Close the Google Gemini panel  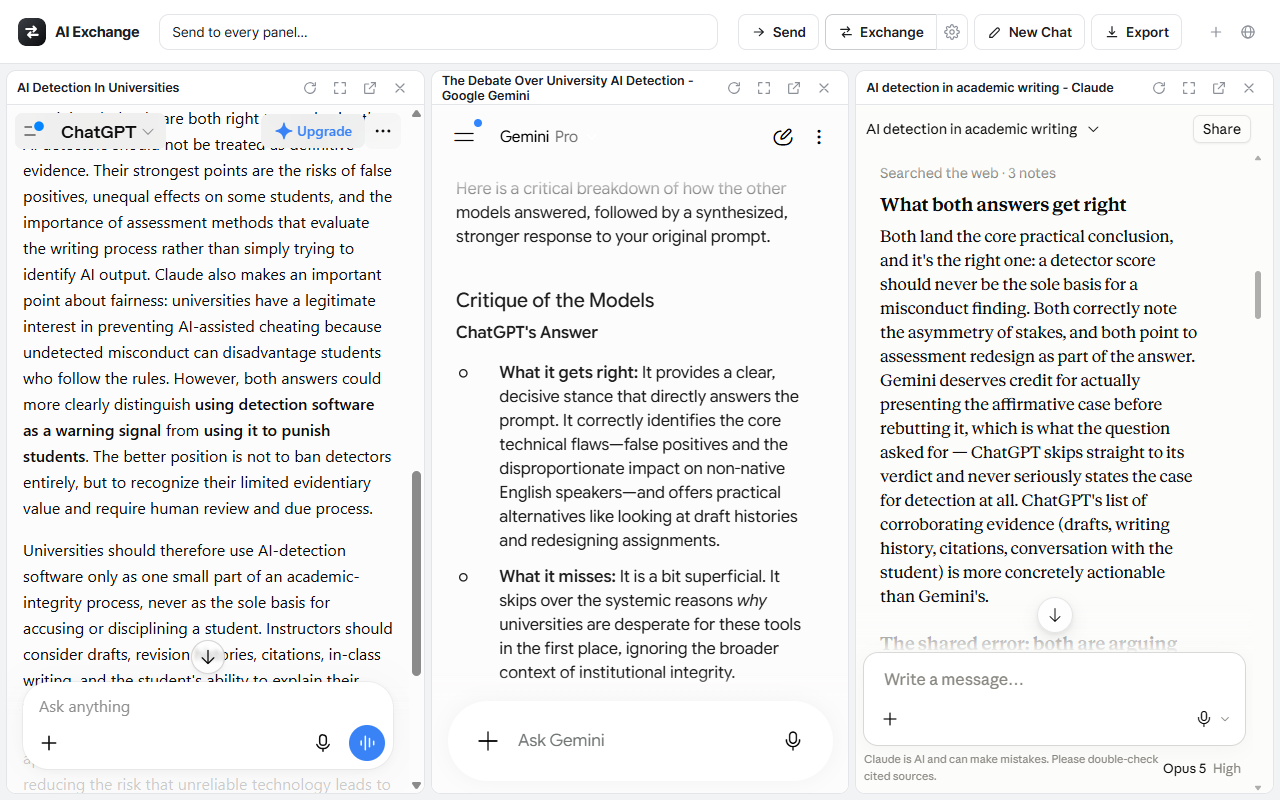pos(824,88)
